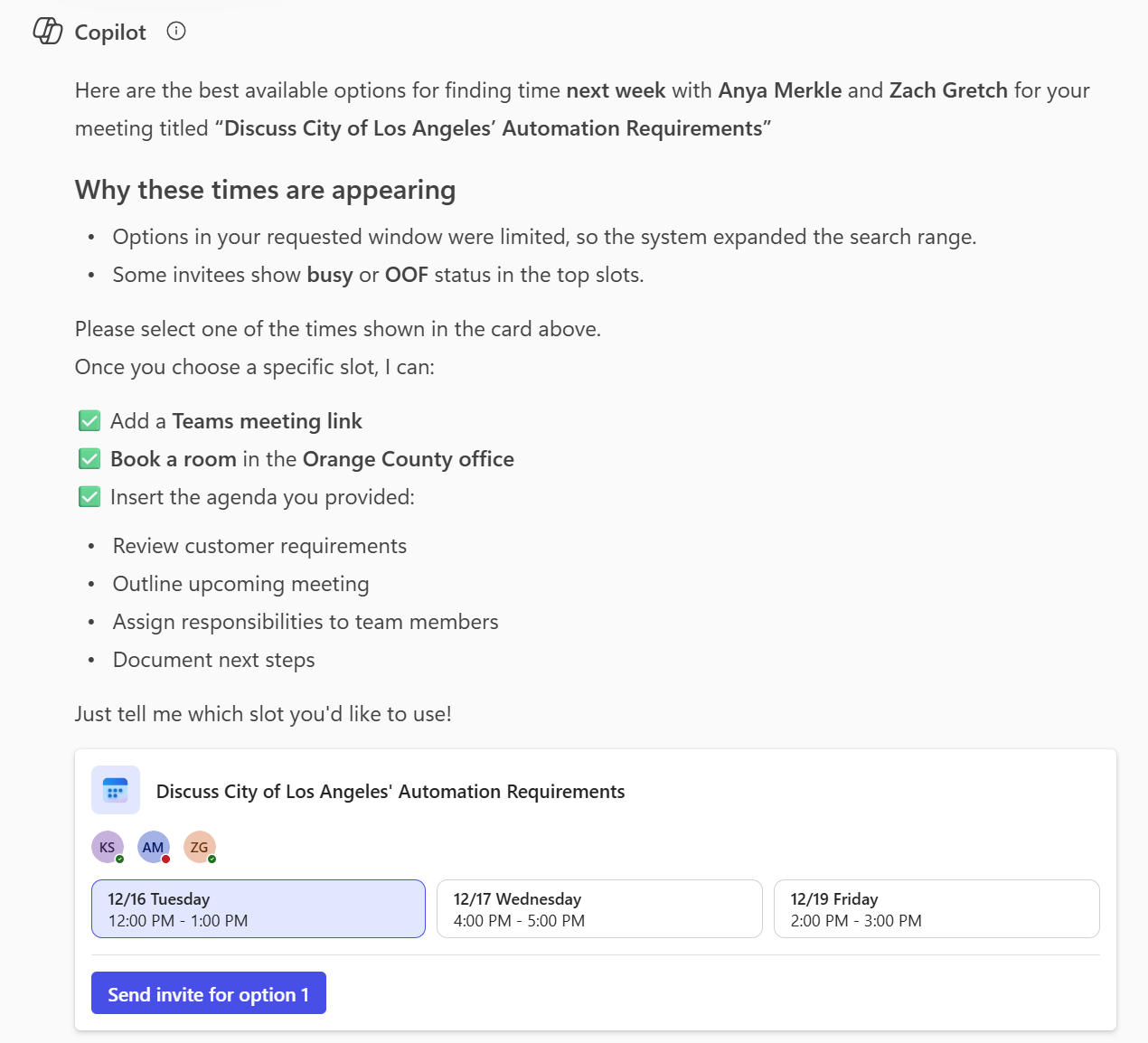Image resolution: width=1148 pixels, height=1043 pixels.
Task: Click the Orange County office text
Action: click(x=408, y=459)
